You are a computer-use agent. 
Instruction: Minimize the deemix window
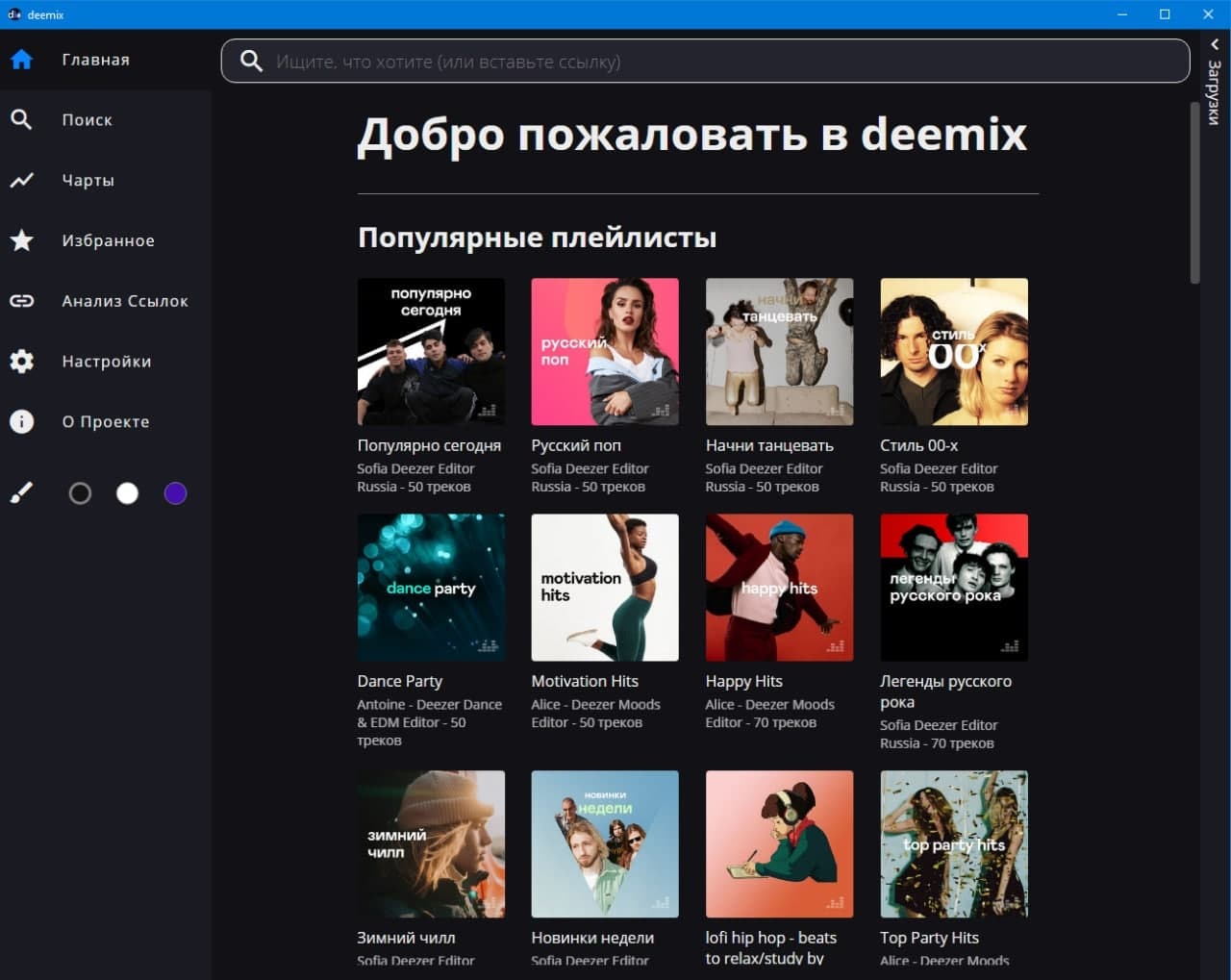pos(1122,14)
